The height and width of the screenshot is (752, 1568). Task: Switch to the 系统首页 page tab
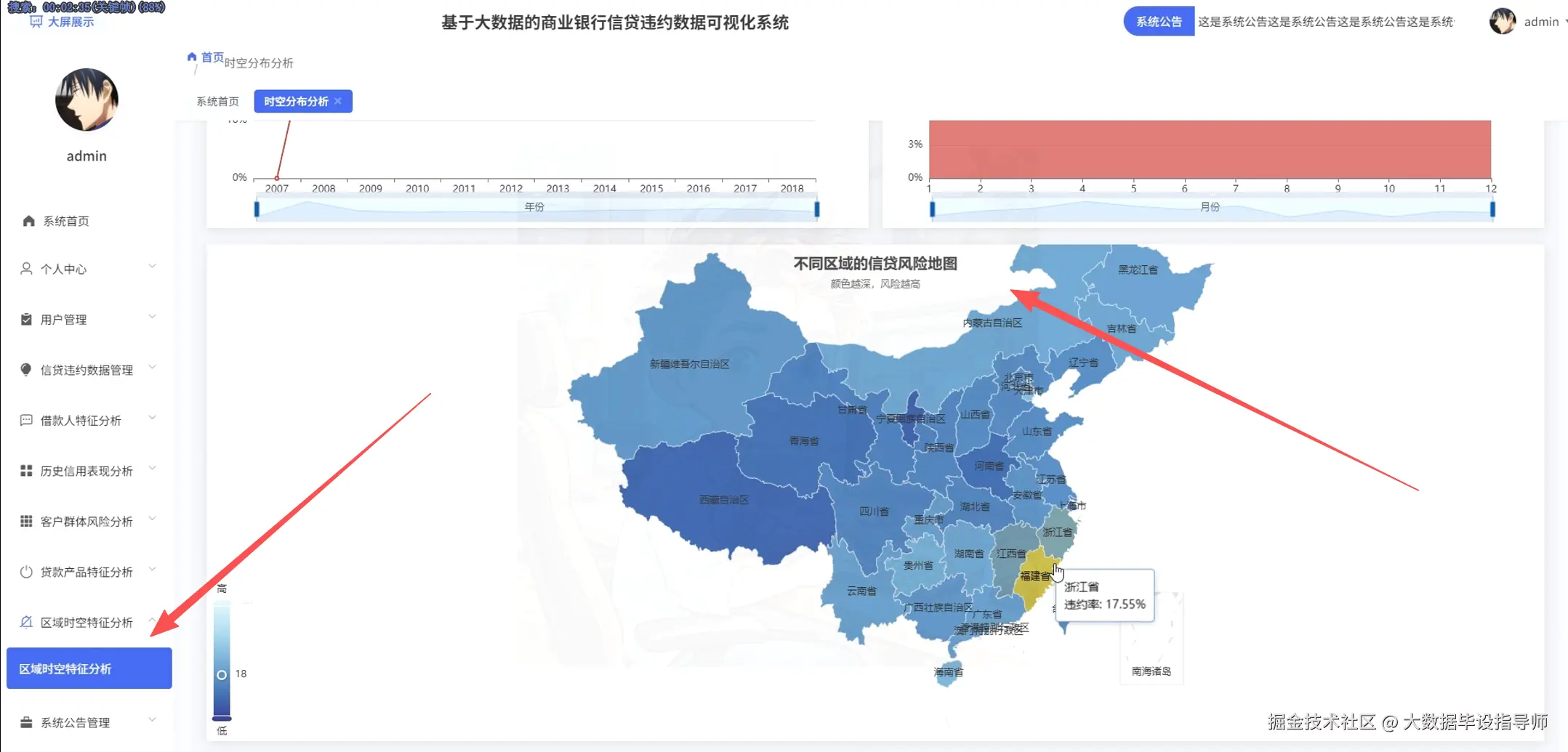pyautogui.click(x=217, y=101)
